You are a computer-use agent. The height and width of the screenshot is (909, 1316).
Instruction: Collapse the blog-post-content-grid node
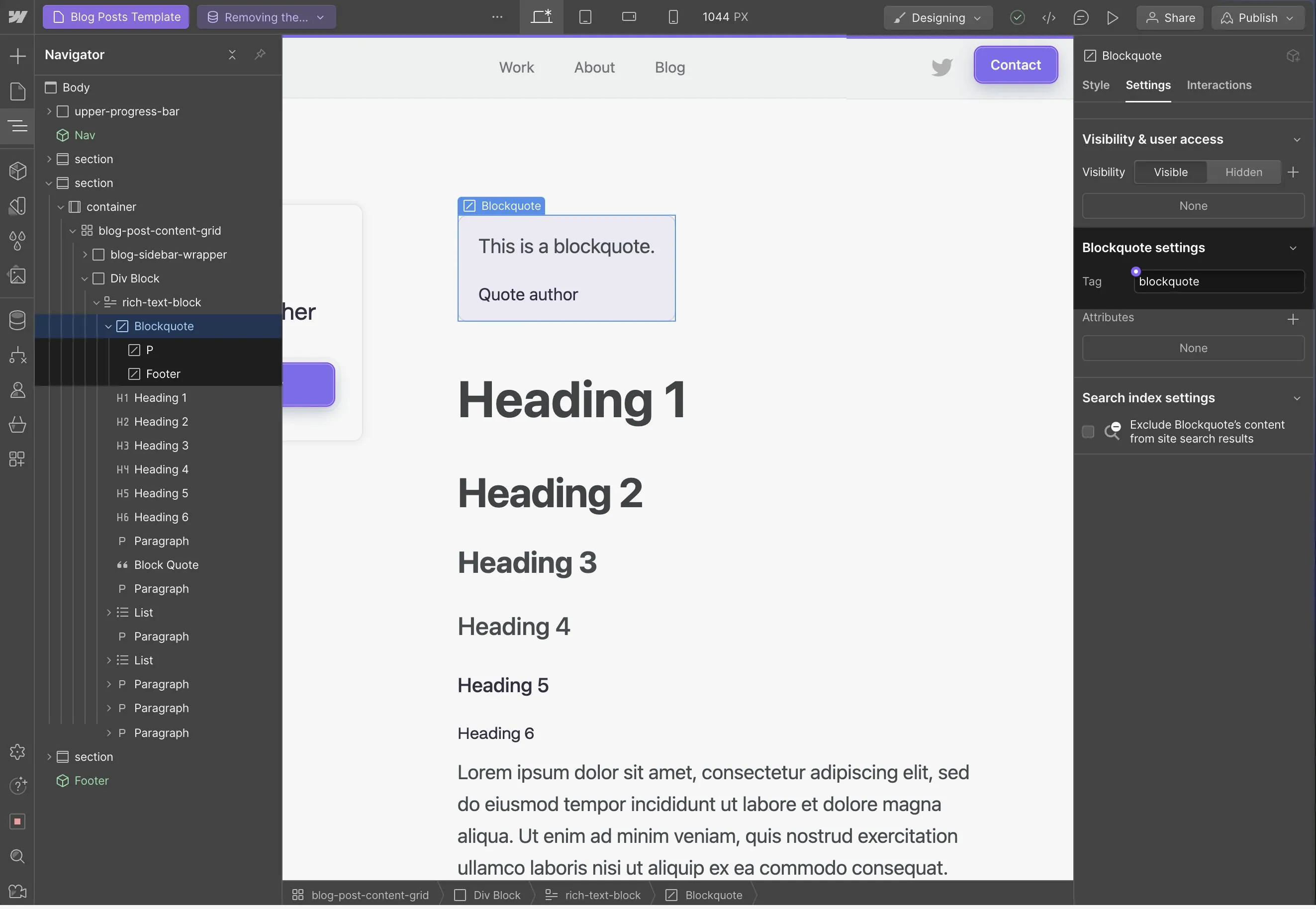[73, 232]
